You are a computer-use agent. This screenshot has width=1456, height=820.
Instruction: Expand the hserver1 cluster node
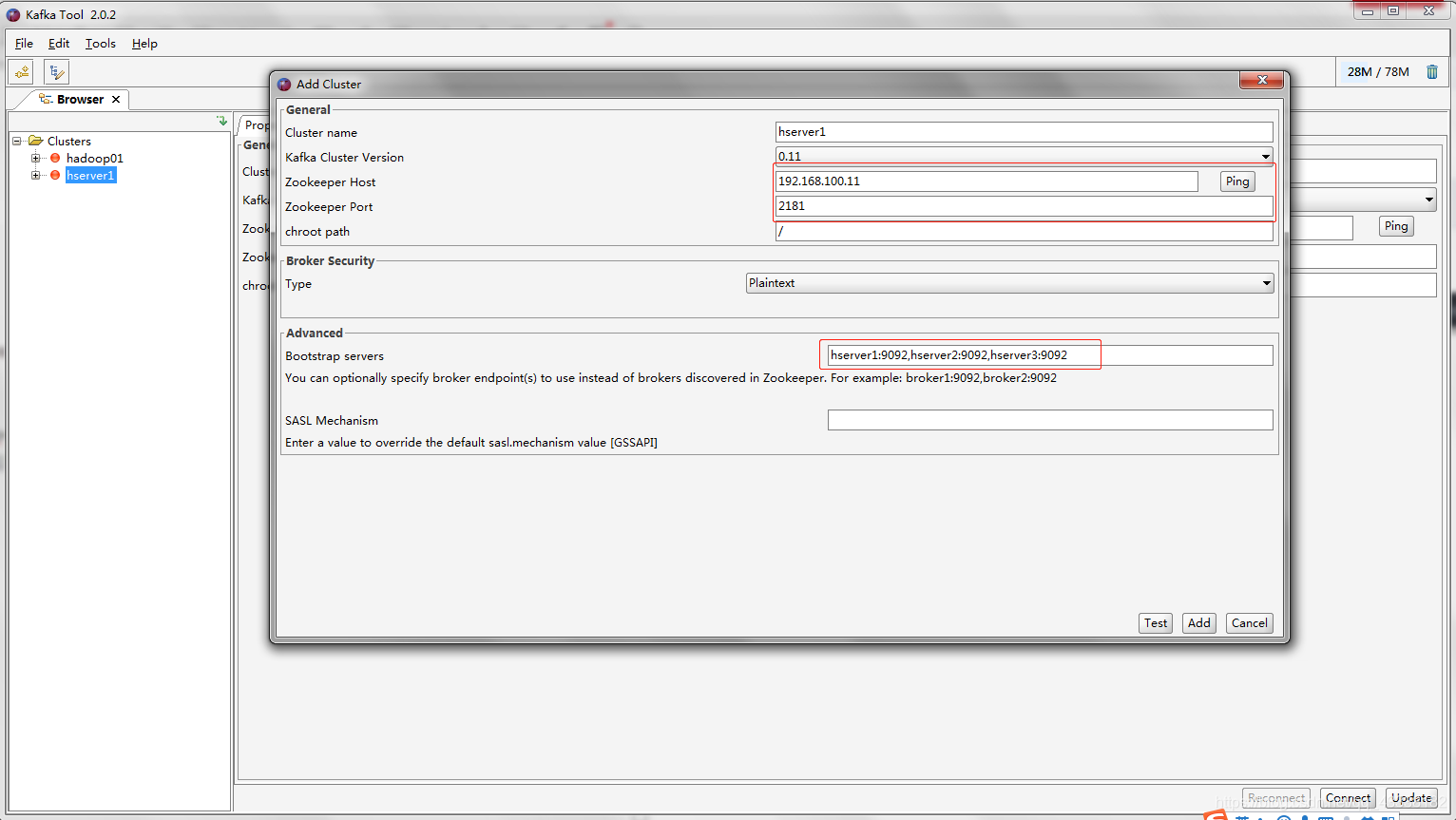(x=35, y=175)
